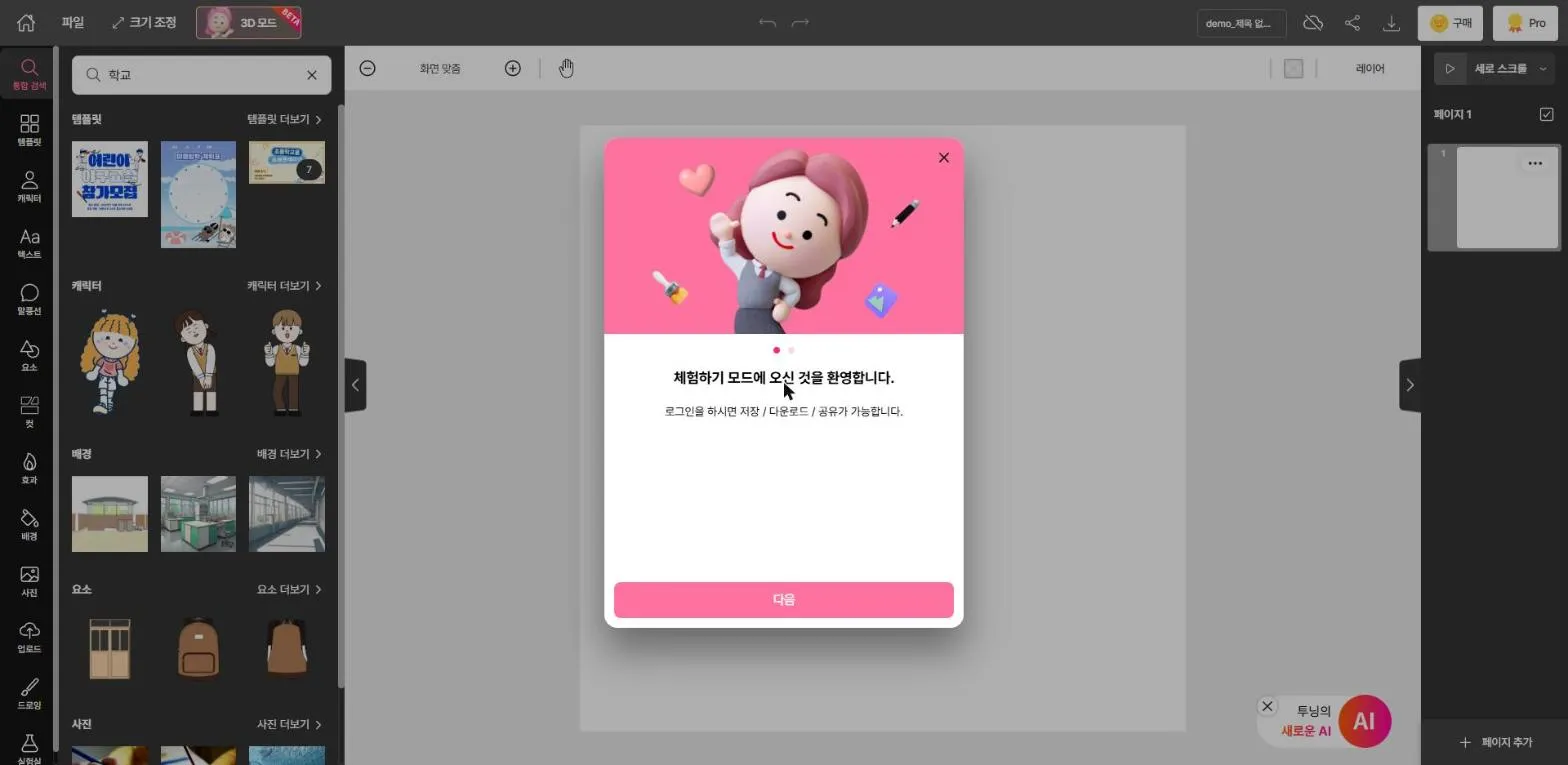Expand 사진 더보기 list
The width and height of the screenshot is (1568, 765).
[289, 724]
